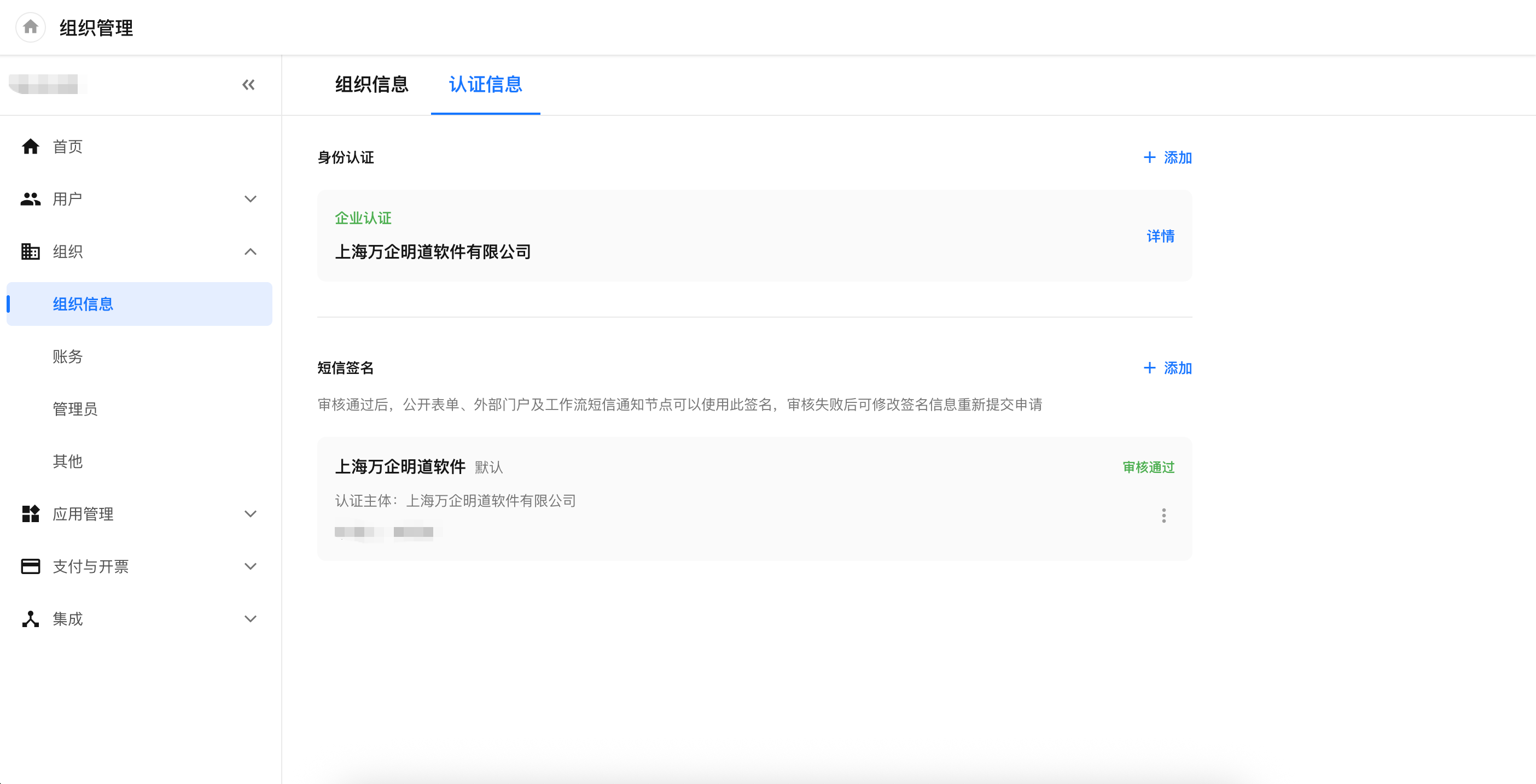Open three-dot menu on SMS signature card
This screenshot has height=784, width=1536.
click(x=1163, y=516)
